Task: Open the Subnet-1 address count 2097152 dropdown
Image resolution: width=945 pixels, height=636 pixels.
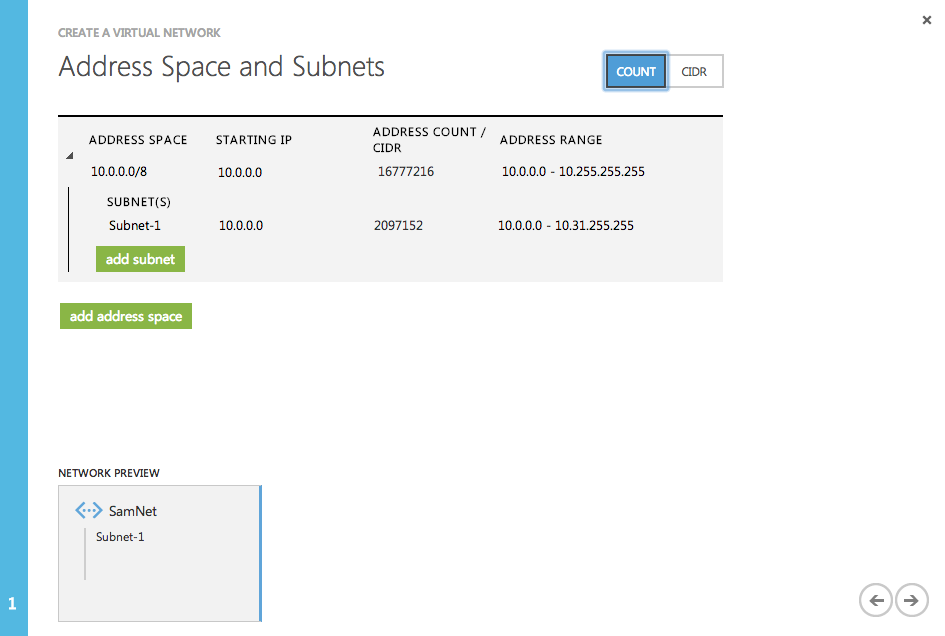Action: pos(398,226)
